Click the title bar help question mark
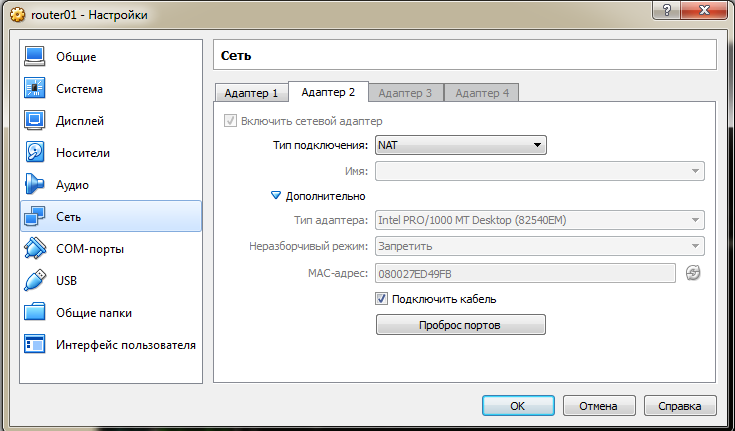Viewport: 735px width, 431px height. point(667,9)
